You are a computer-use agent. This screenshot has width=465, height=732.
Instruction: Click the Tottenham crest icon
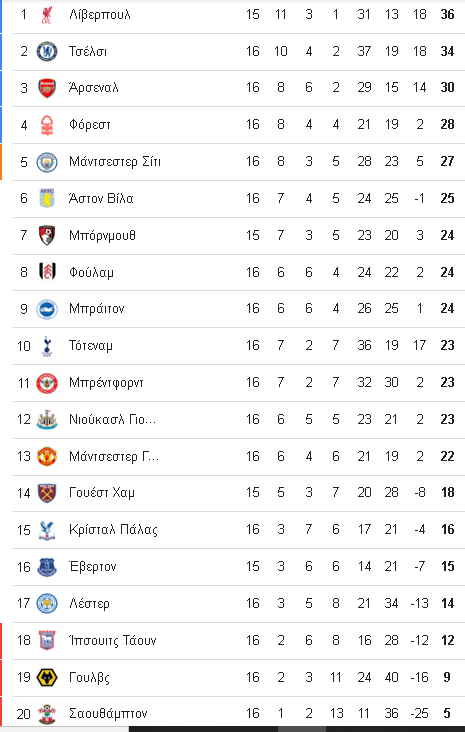click(47, 346)
